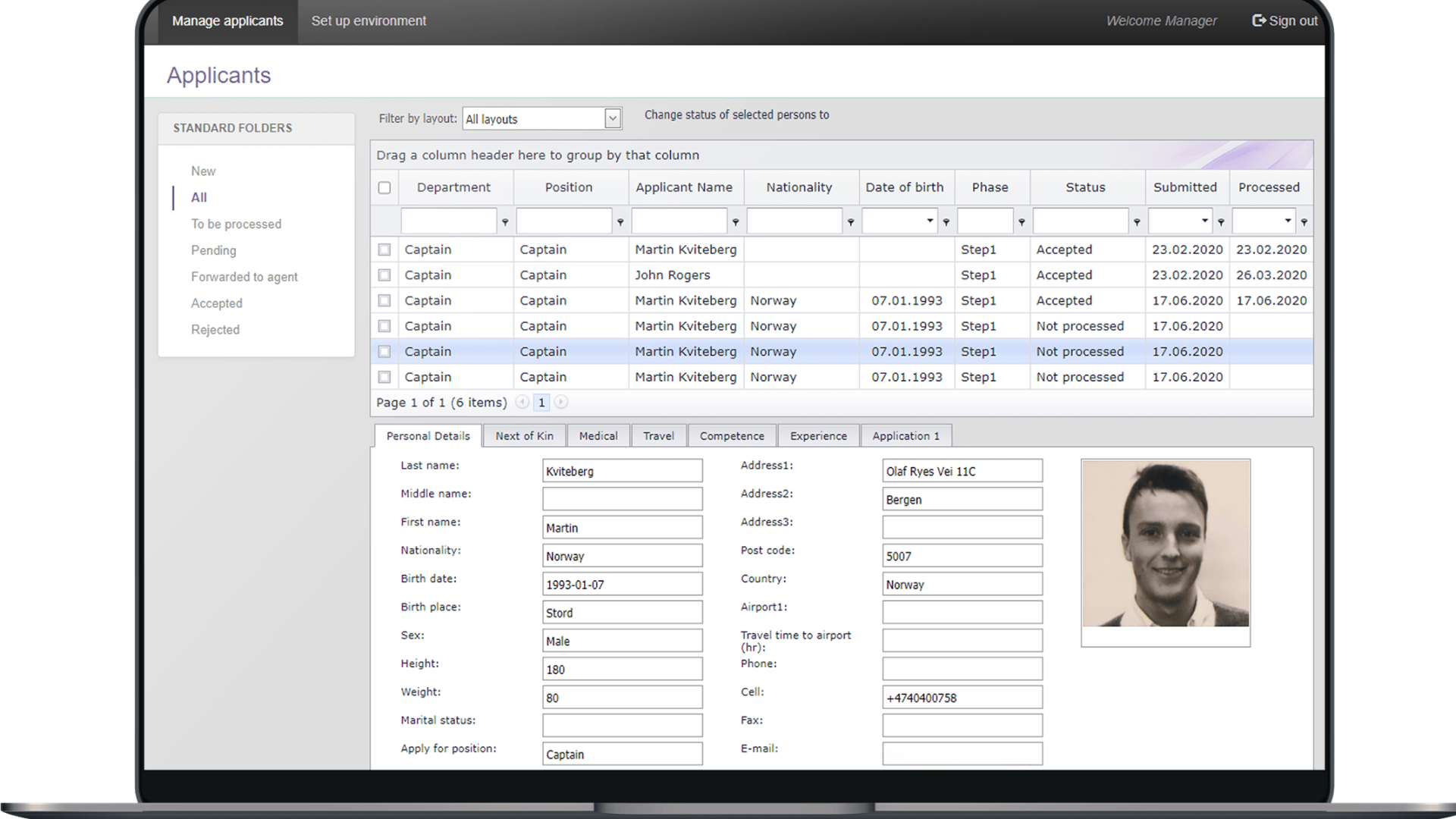1456x819 pixels.
Task: Click the John Rogers name cell
Action: click(x=686, y=275)
